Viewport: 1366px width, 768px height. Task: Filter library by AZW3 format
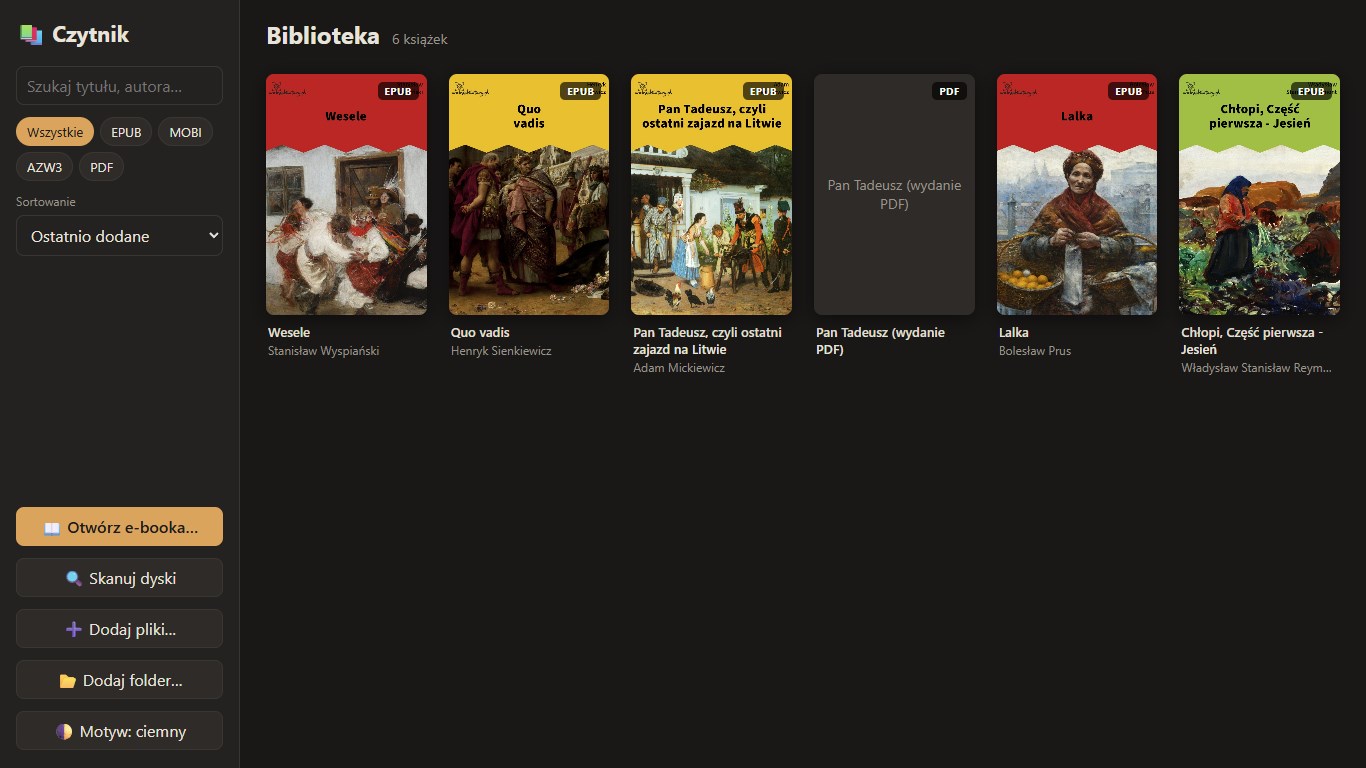(44, 167)
